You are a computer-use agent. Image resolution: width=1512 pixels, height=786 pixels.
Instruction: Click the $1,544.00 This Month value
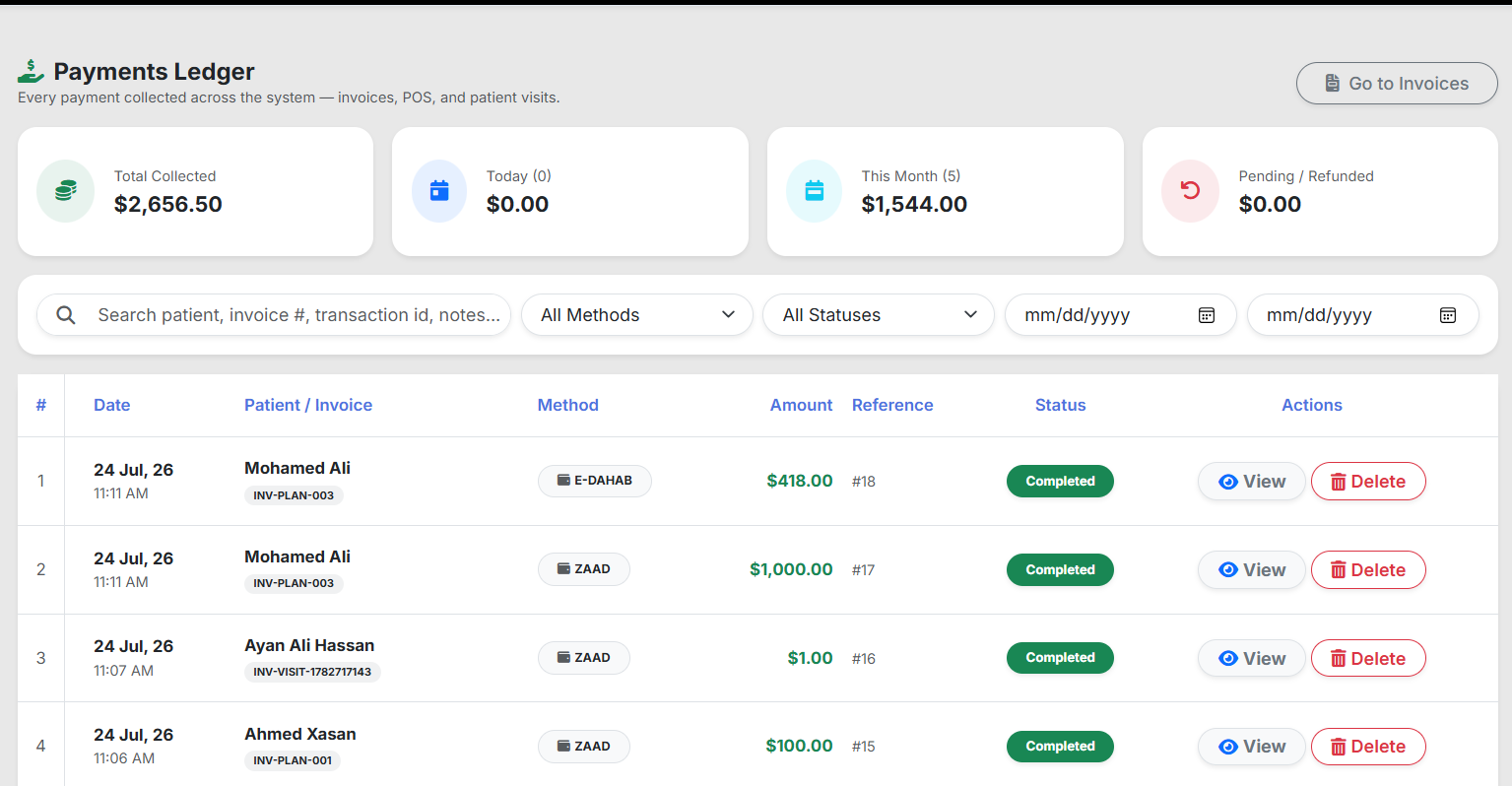pyautogui.click(x=914, y=204)
